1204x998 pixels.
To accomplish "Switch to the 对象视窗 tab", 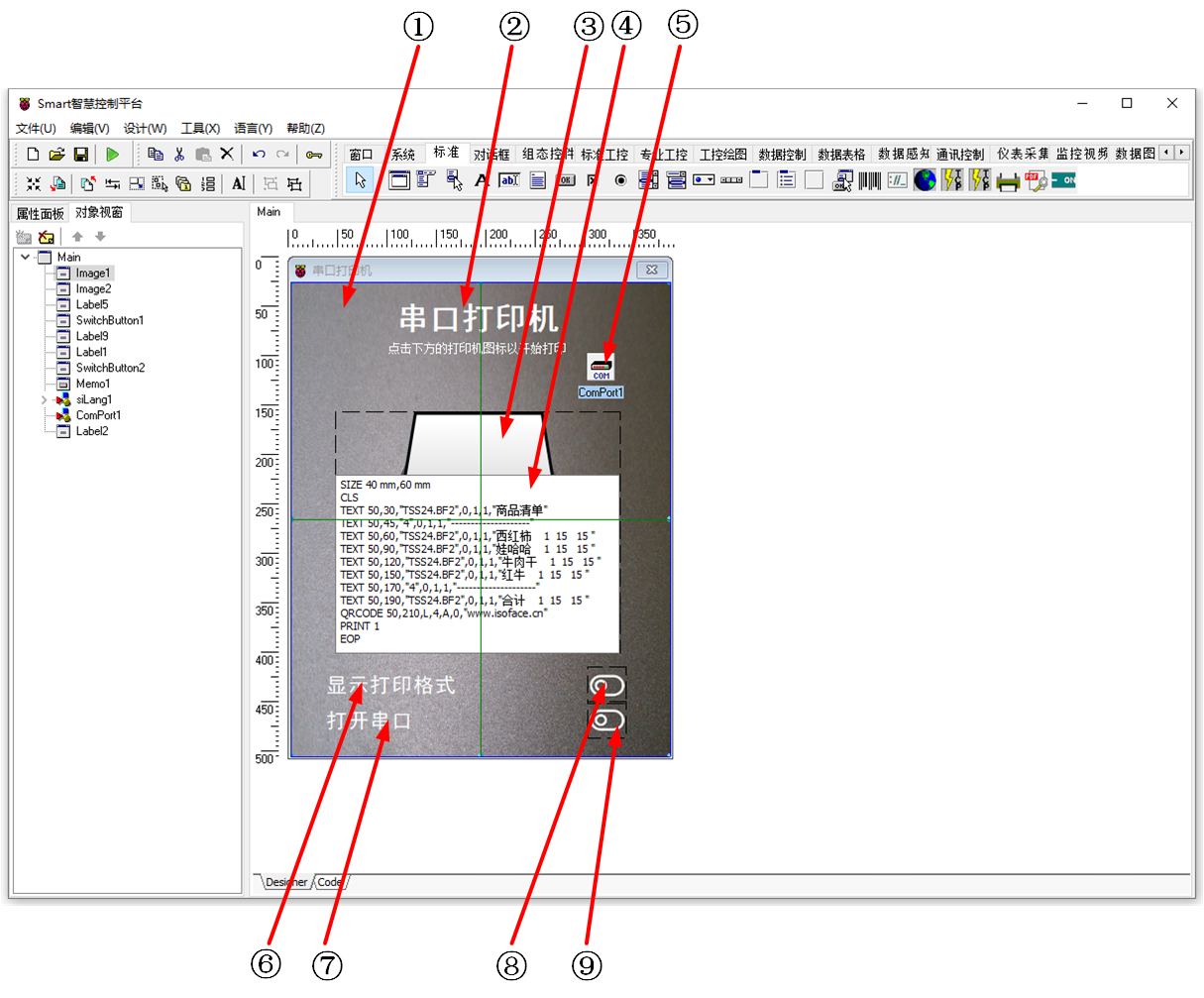I will 99,212.
